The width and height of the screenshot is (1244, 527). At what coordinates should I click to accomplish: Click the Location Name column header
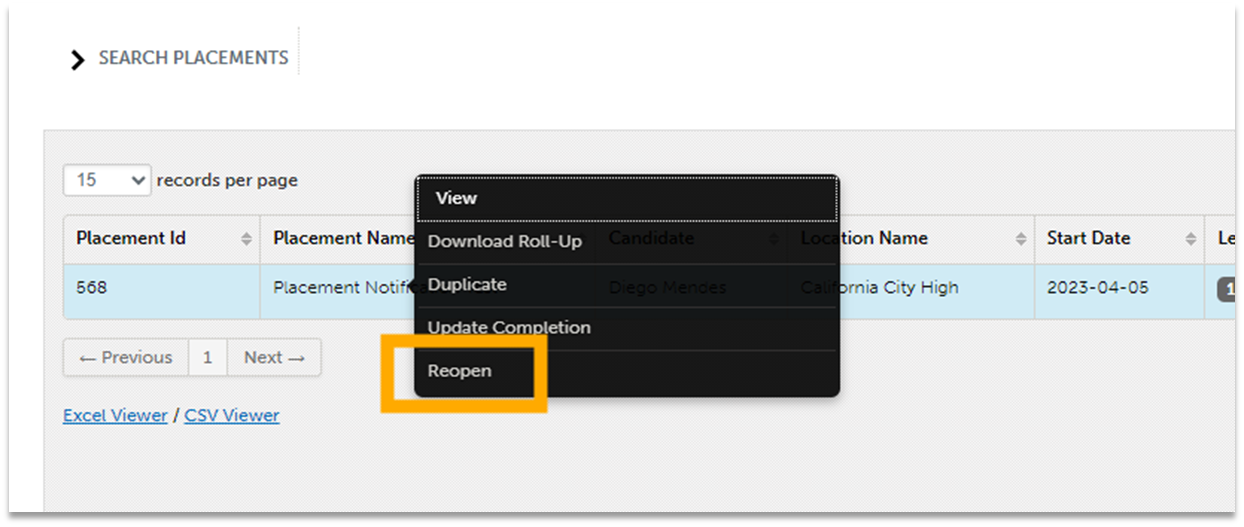tap(911, 239)
